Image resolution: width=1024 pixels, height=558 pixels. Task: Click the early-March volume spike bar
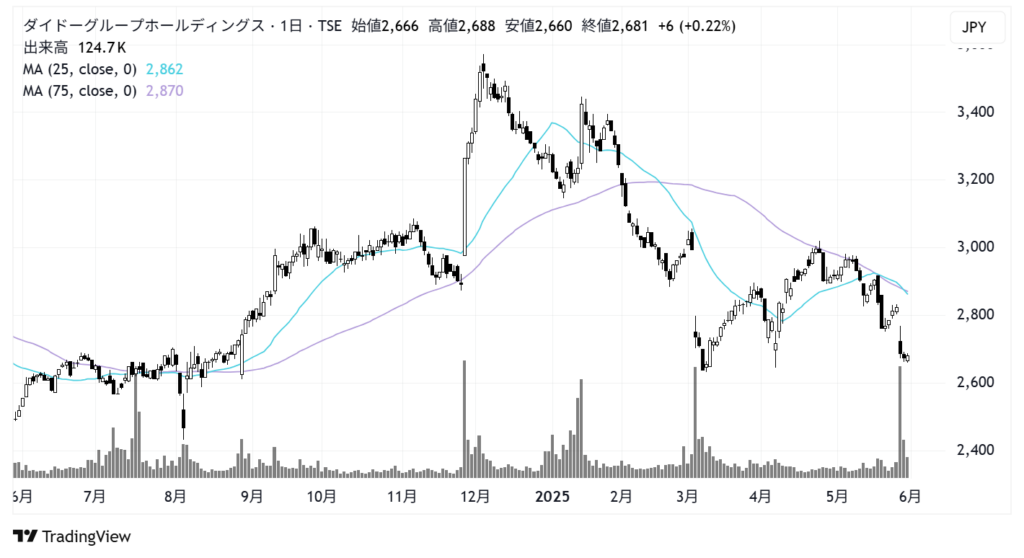coord(695,422)
